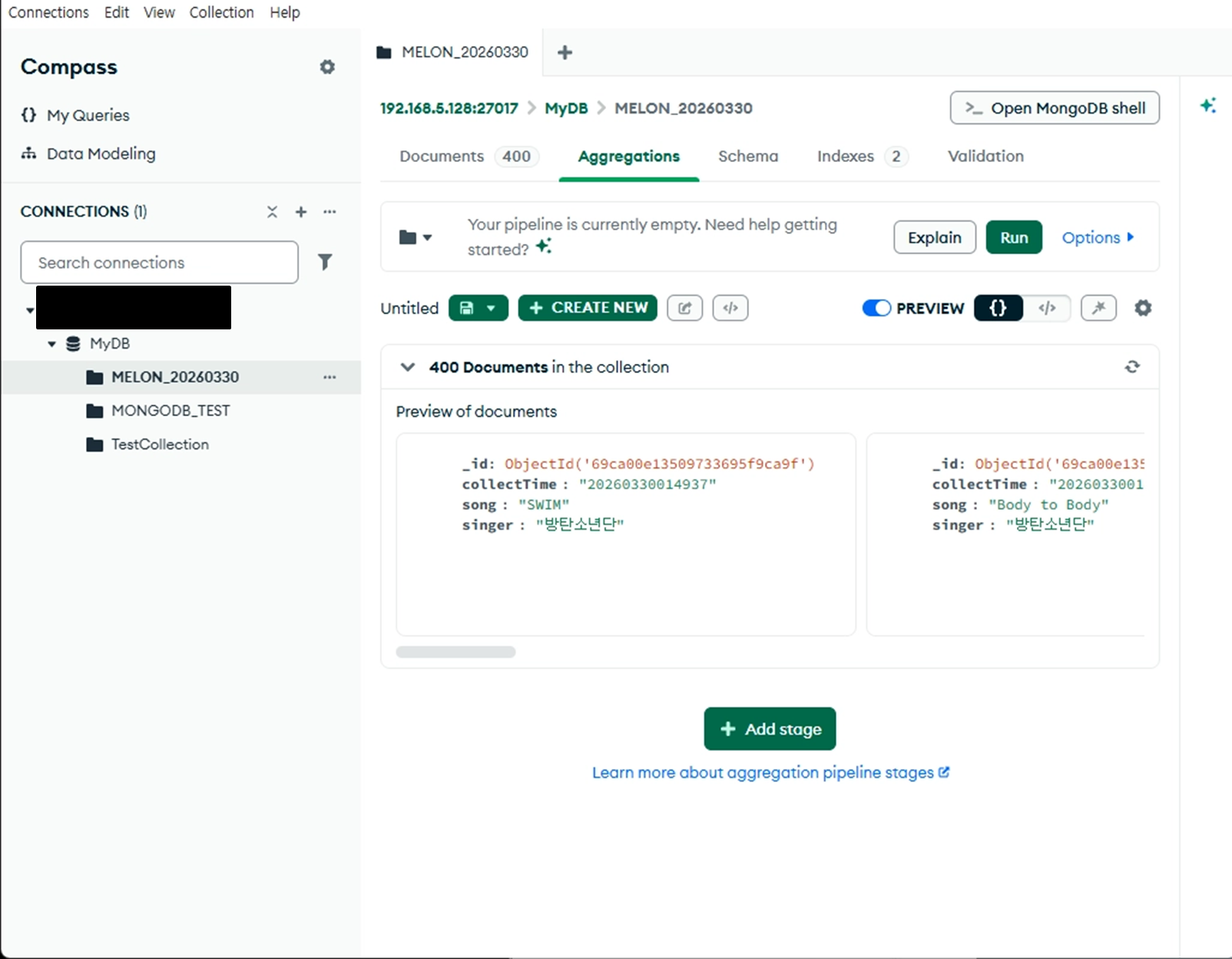Screen dimensions: 1232x959
Task: Open Learn more about aggregation stages link
Action: (770, 772)
